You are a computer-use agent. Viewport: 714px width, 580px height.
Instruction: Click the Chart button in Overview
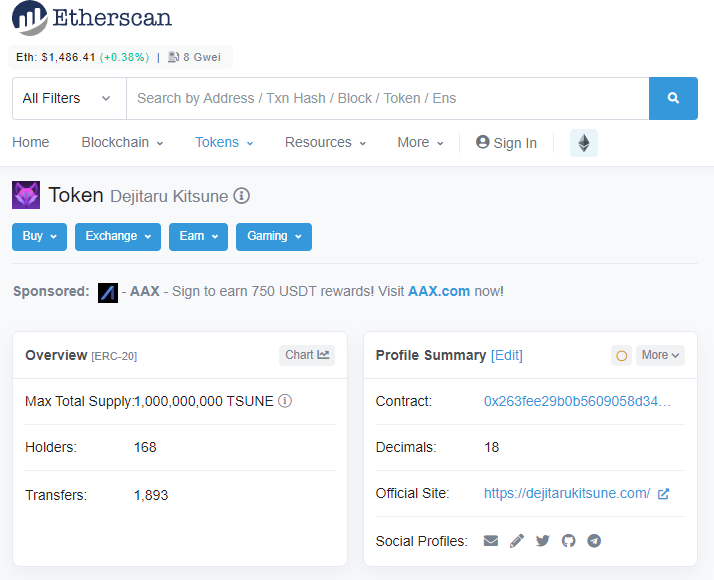click(x=307, y=356)
